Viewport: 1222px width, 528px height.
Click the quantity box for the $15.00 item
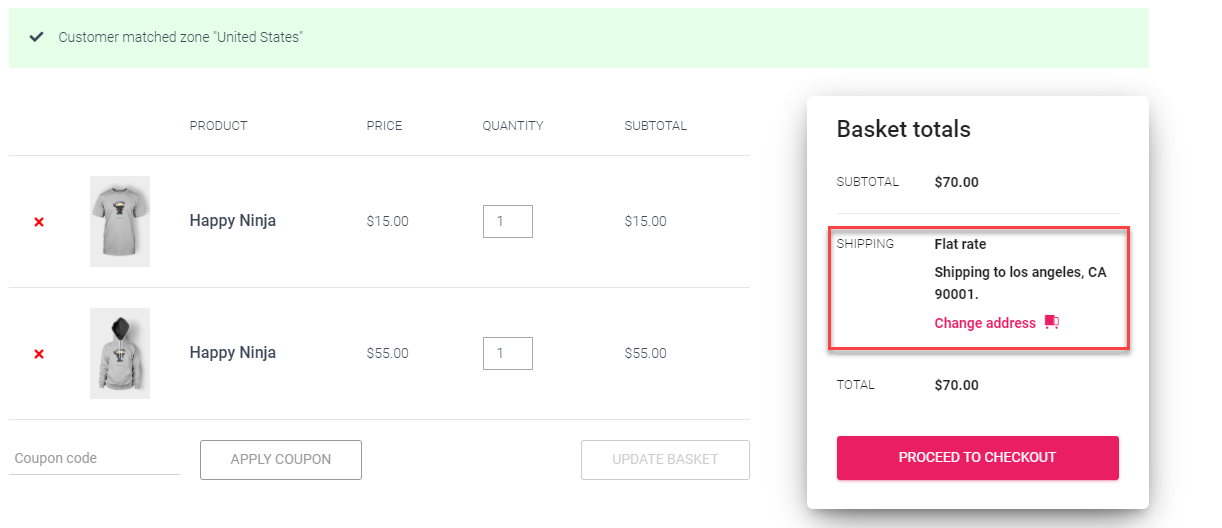[508, 221]
